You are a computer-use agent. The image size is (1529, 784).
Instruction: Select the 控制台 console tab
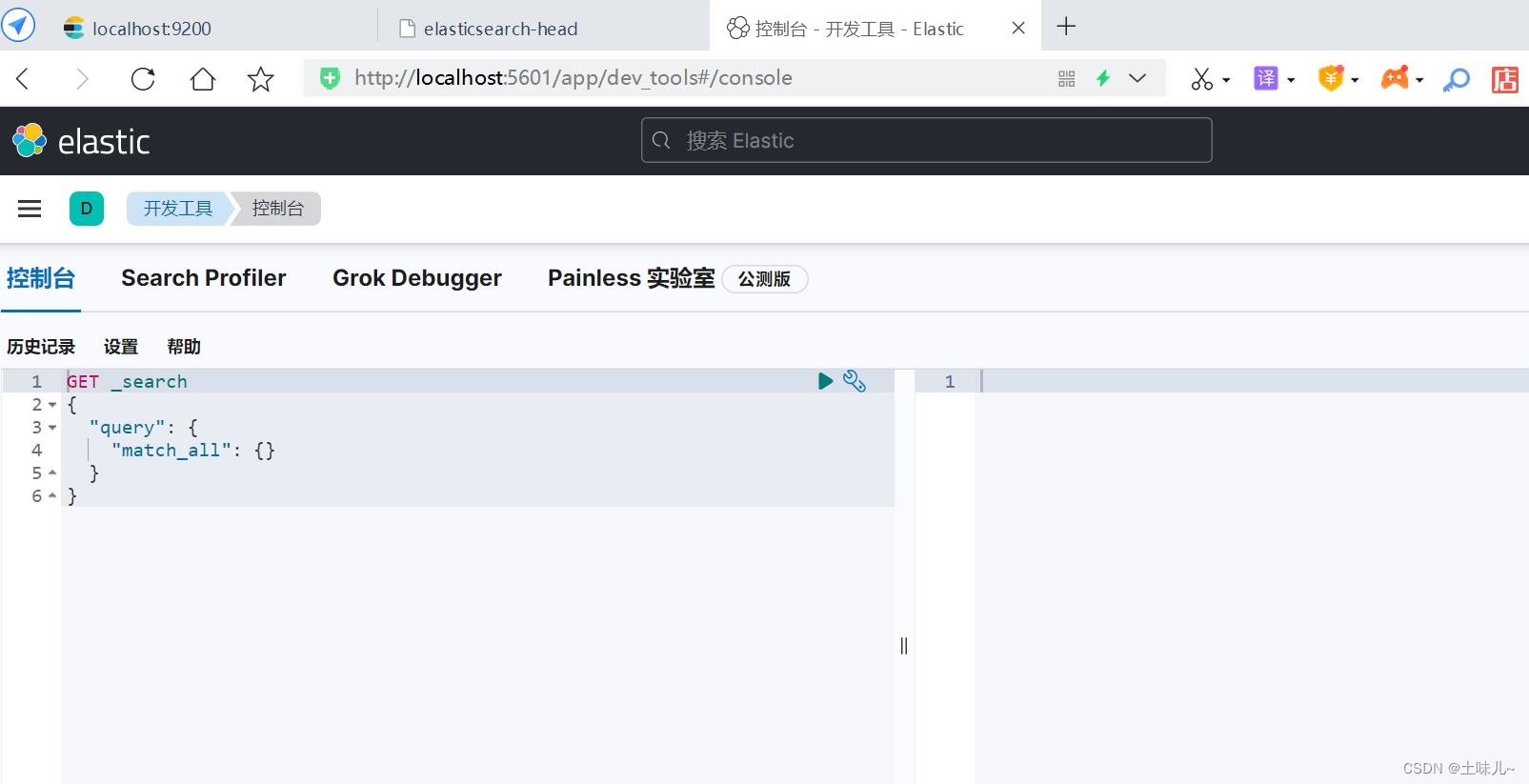pos(41,278)
